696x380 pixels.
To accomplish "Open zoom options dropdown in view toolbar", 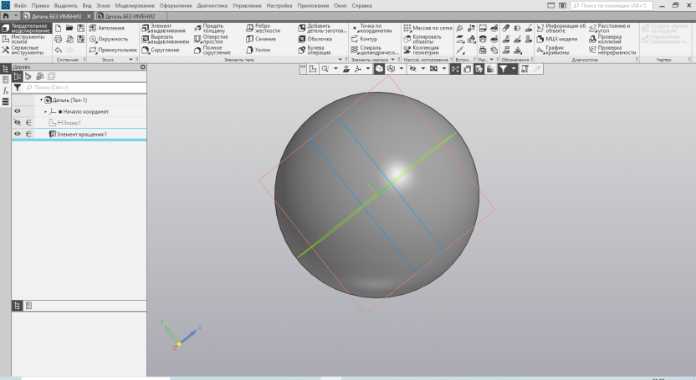I will (x=336, y=69).
